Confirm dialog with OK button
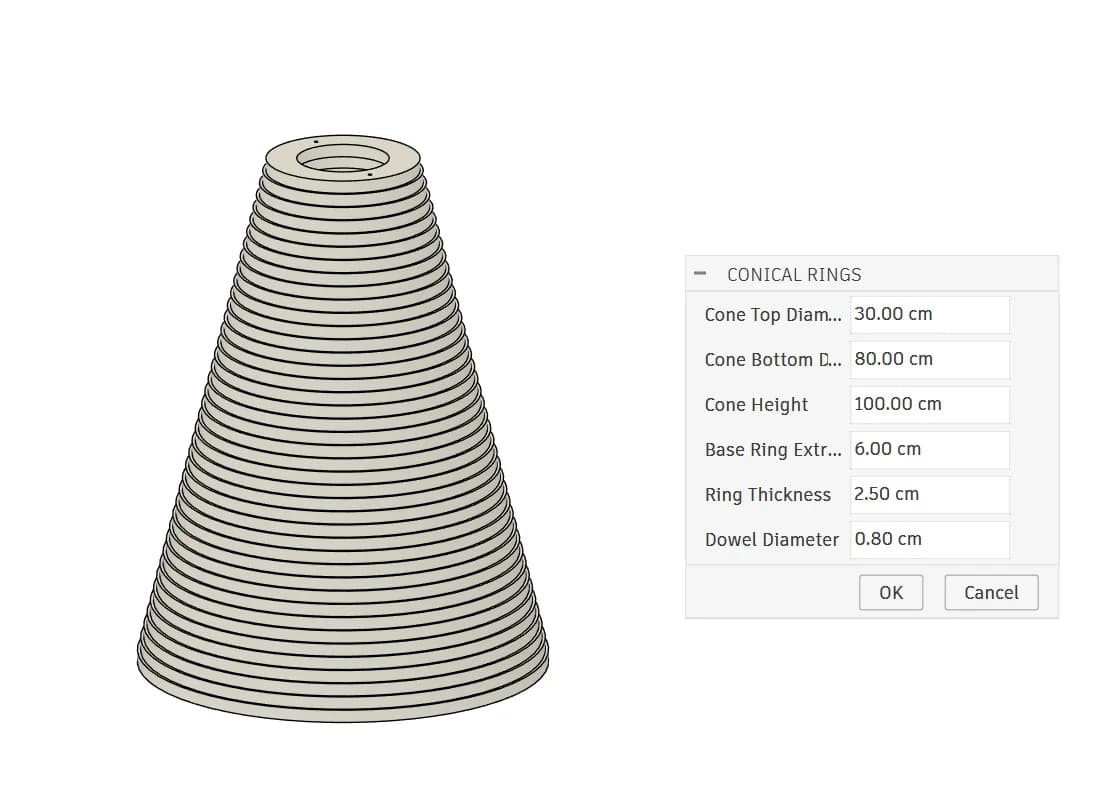1105x796 pixels. (x=891, y=592)
